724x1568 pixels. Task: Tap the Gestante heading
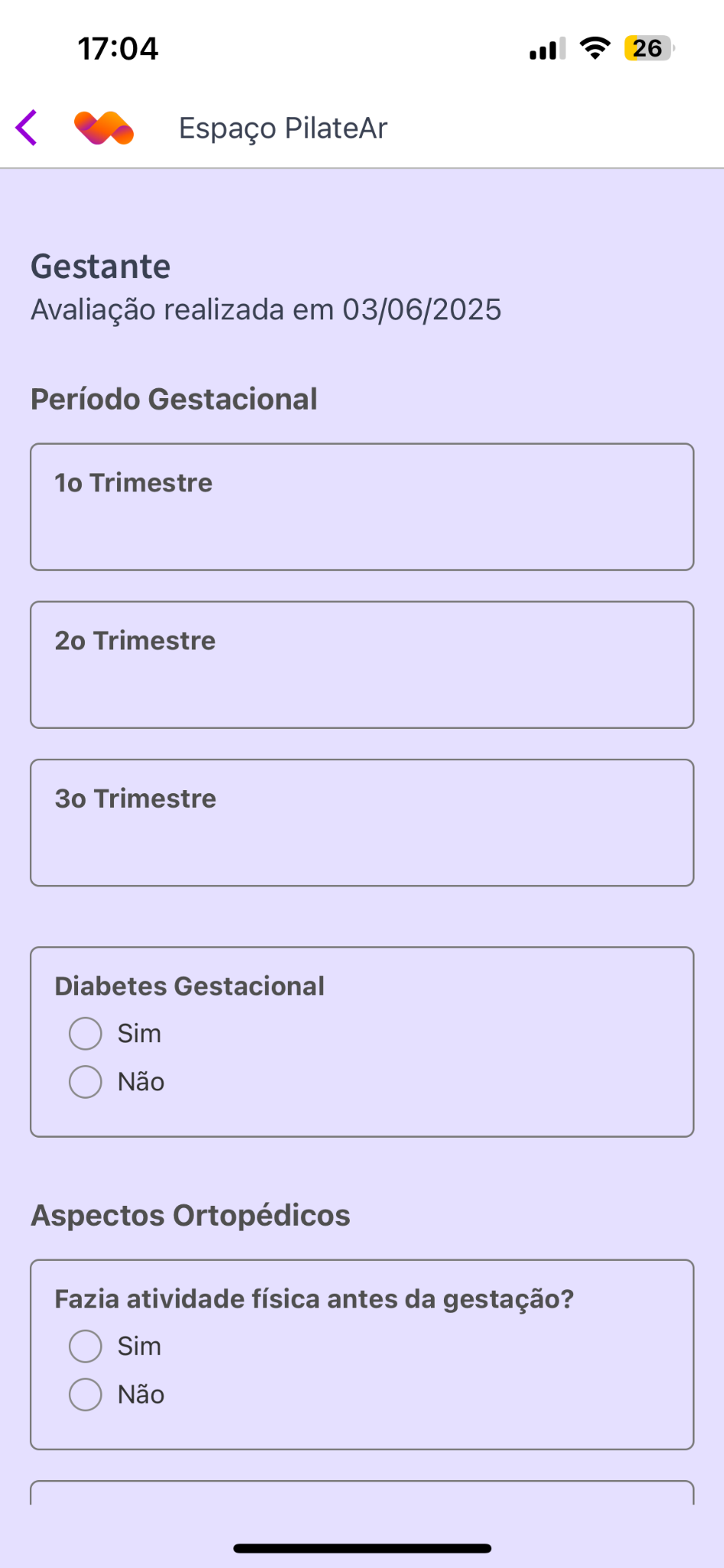(x=100, y=266)
